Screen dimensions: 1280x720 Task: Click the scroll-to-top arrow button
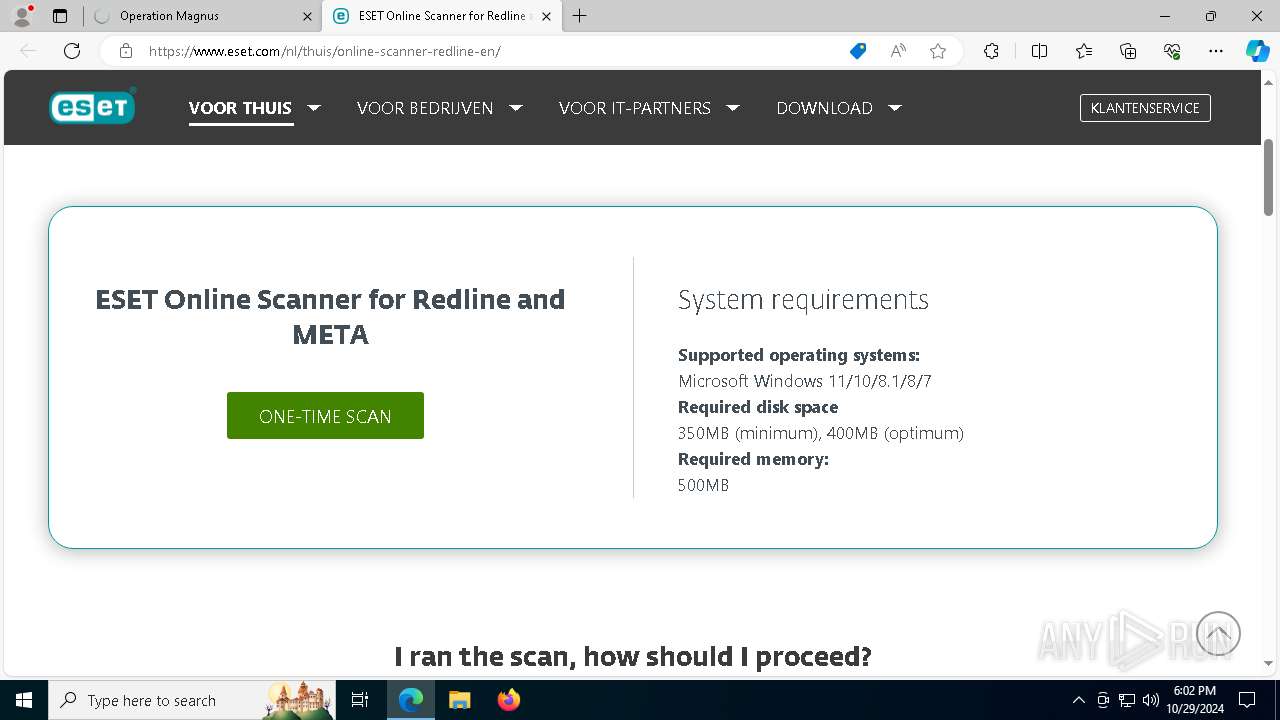tap(1217, 633)
